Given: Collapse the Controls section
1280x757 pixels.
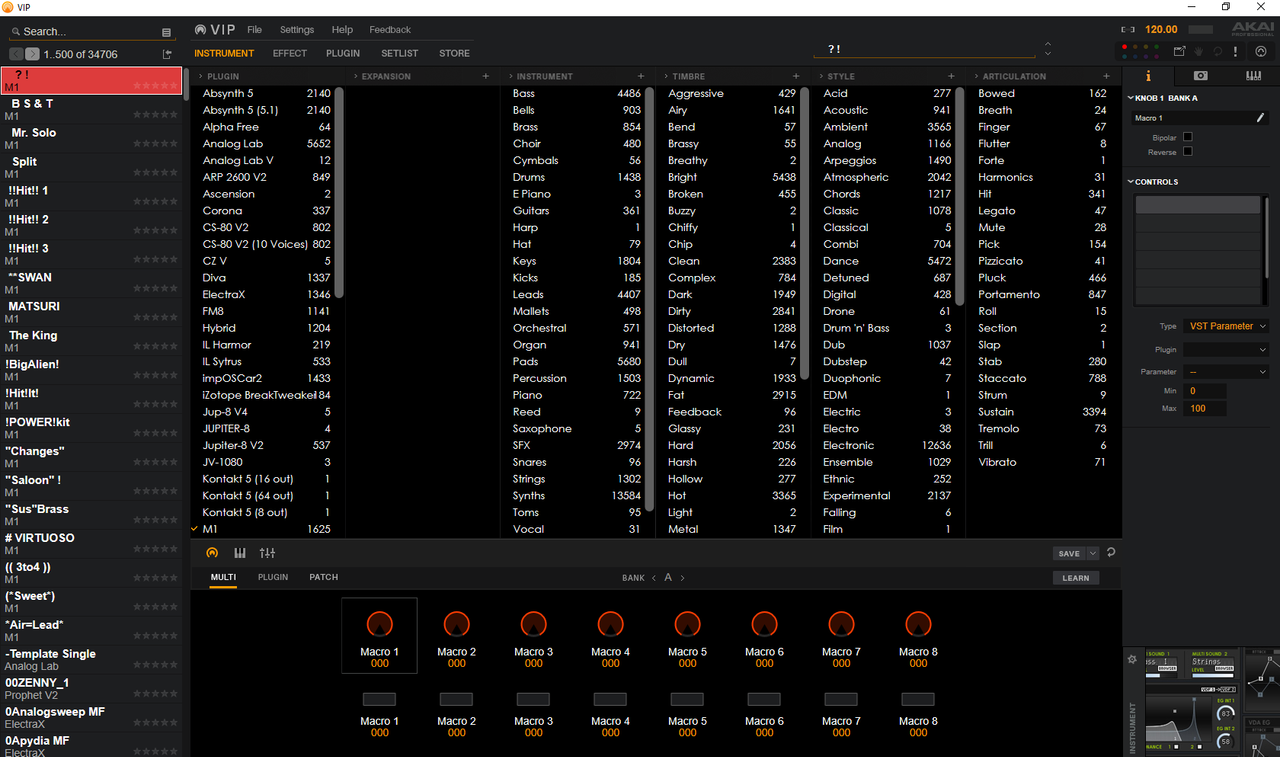Looking at the screenshot, I should click(x=1130, y=182).
